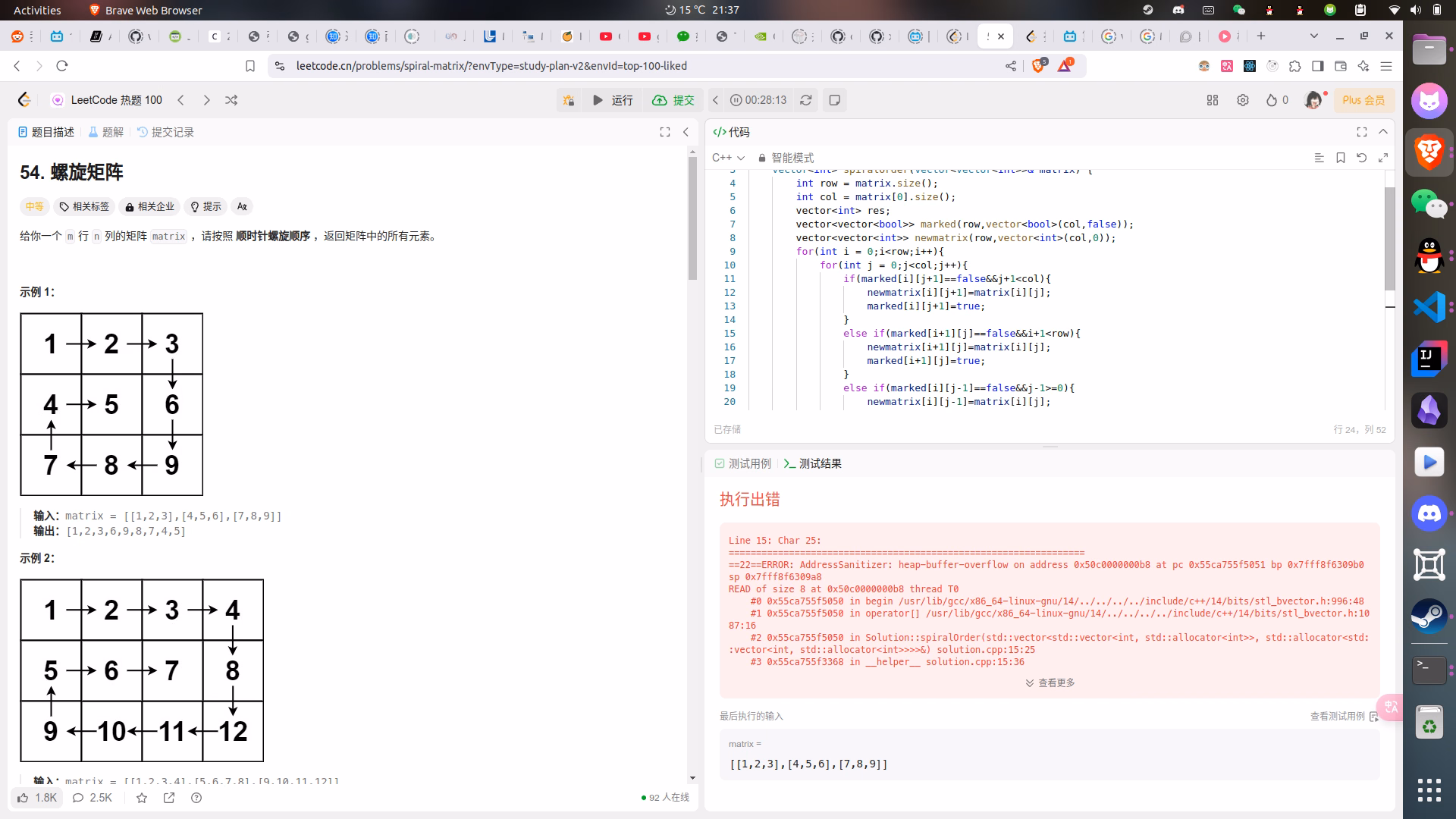
Task: Bookmark this page in Brave
Action: pos(250,66)
